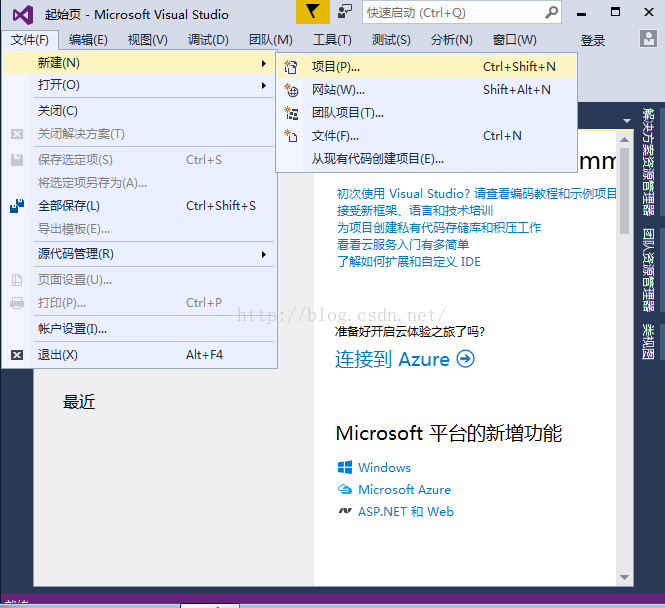Open the send feedback icon
665x608 pixels.
click(x=345, y=11)
